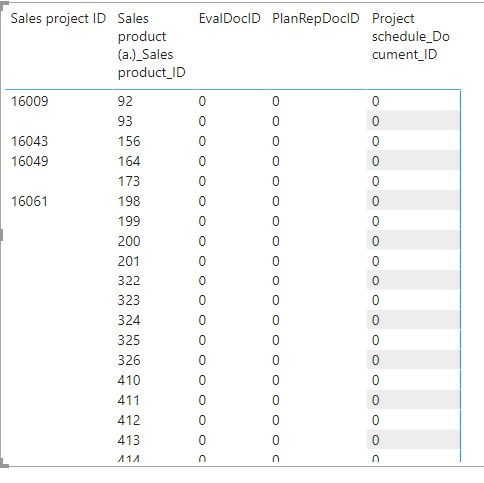Click PlanRepDocID value in row 156
This screenshot has width=484, height=483.
click(x=276, y=141)
